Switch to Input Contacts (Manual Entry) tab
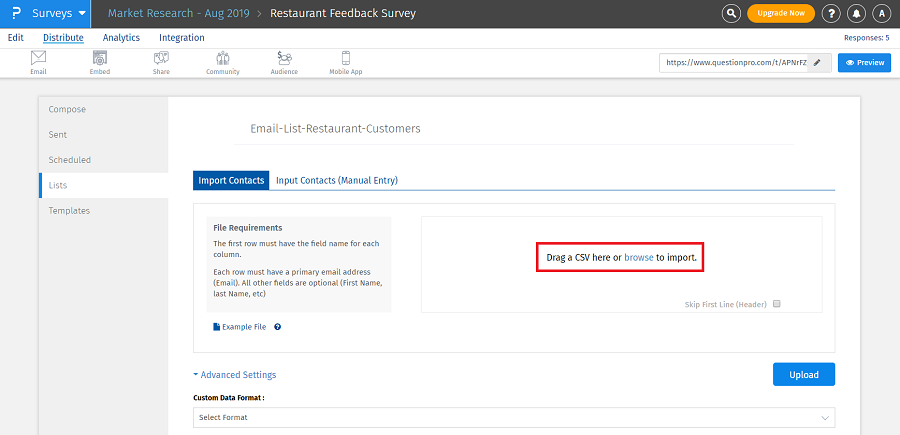 click(x=337, y=181)
